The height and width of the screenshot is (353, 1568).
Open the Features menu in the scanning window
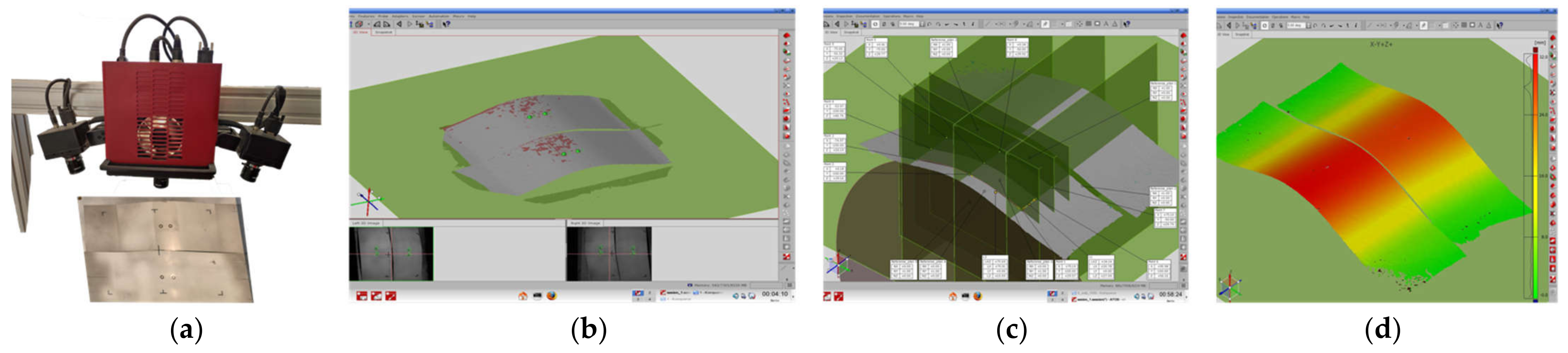(x=366, y=16)
